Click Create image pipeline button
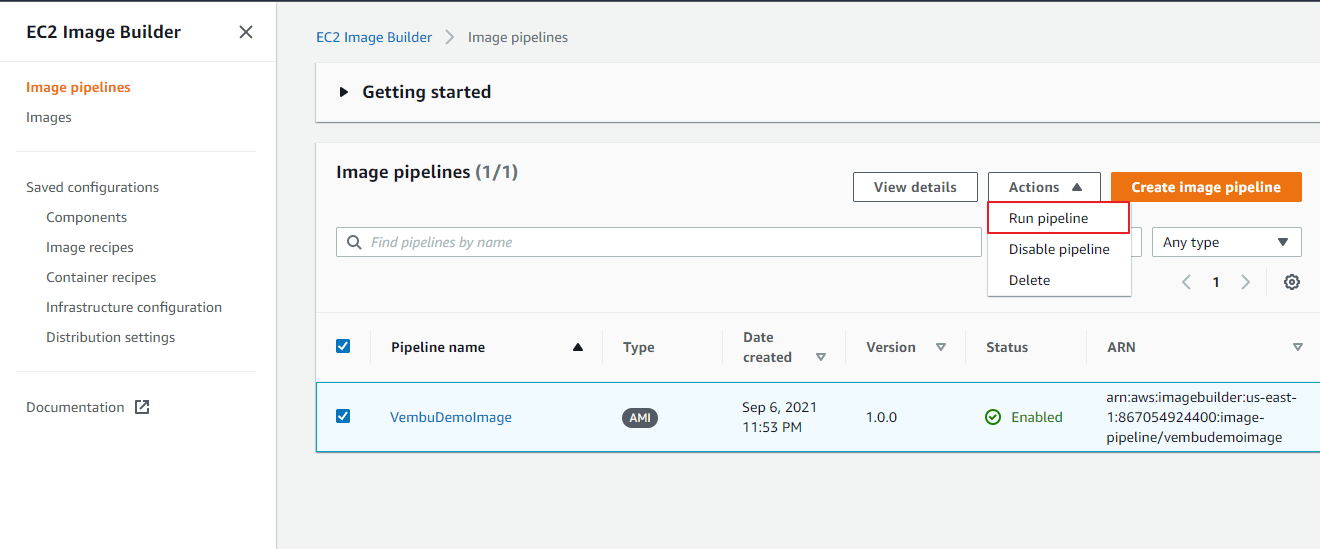The height and width of the screenshot is (549, 1320). coord(1206,187)
